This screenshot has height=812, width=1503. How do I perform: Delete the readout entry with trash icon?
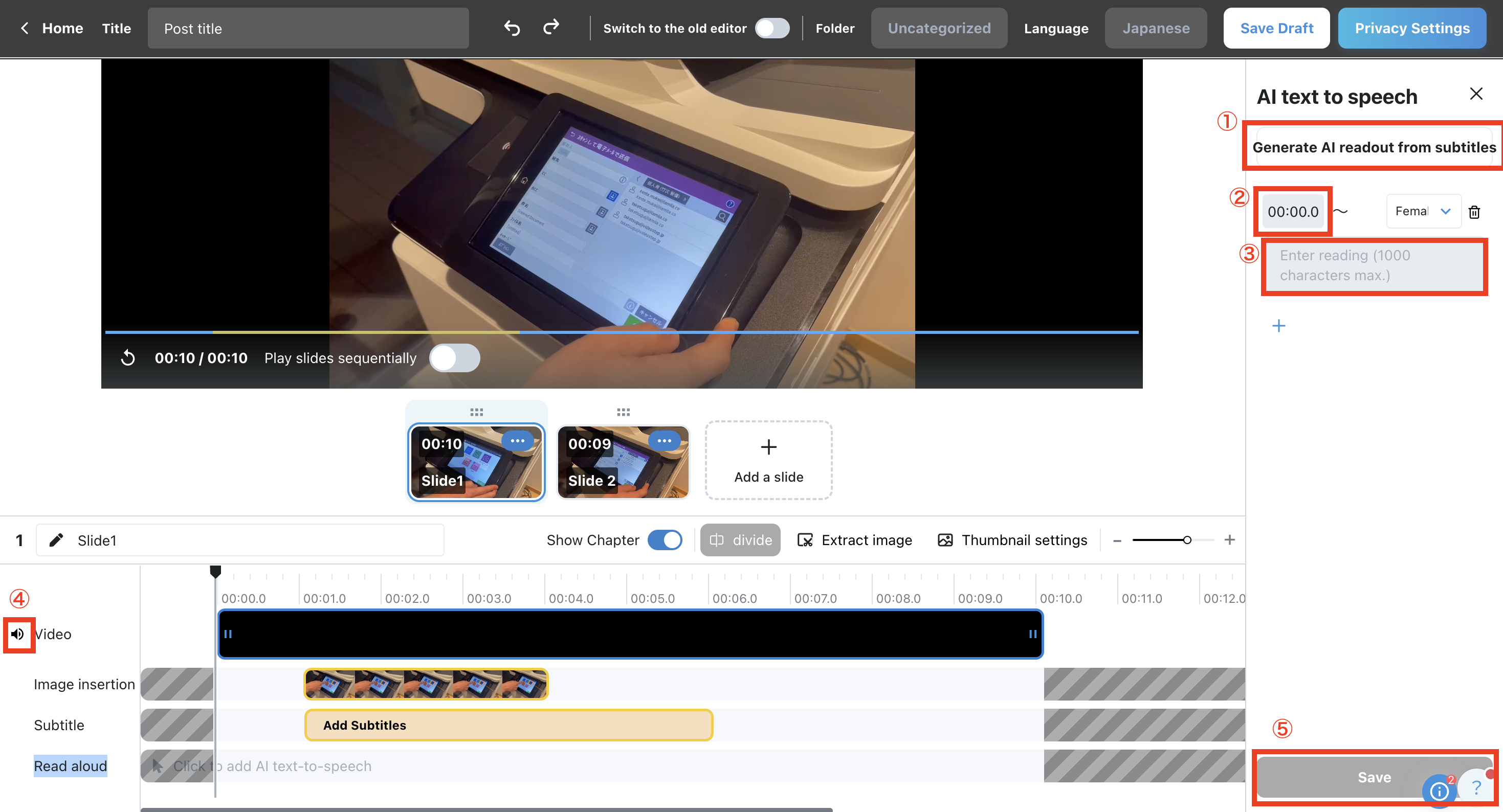[x=1474, y=212]
